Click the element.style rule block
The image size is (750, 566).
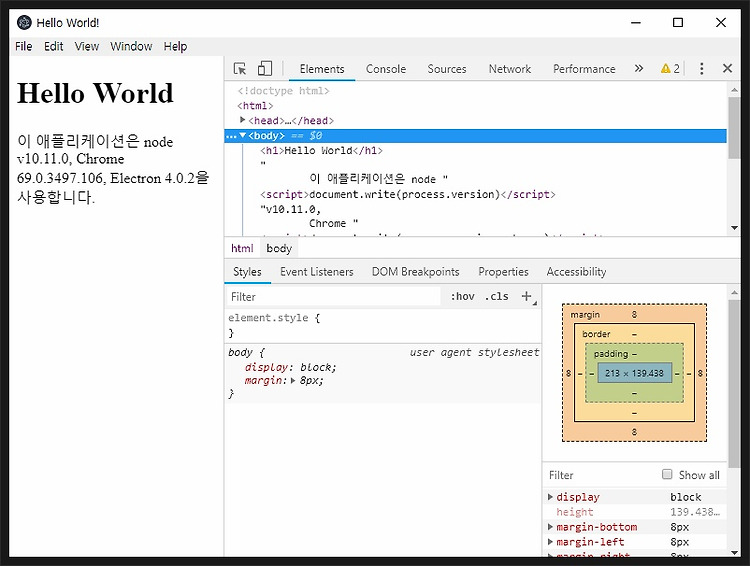pos(383,325)
